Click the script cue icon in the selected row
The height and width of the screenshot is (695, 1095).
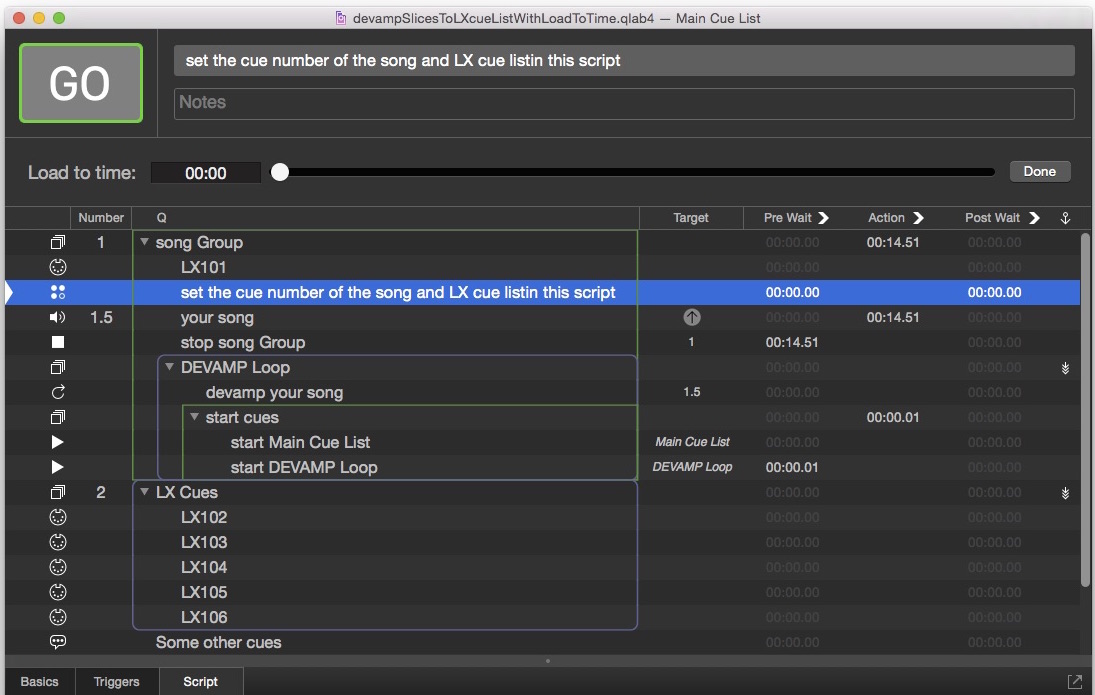click(57, 292)
